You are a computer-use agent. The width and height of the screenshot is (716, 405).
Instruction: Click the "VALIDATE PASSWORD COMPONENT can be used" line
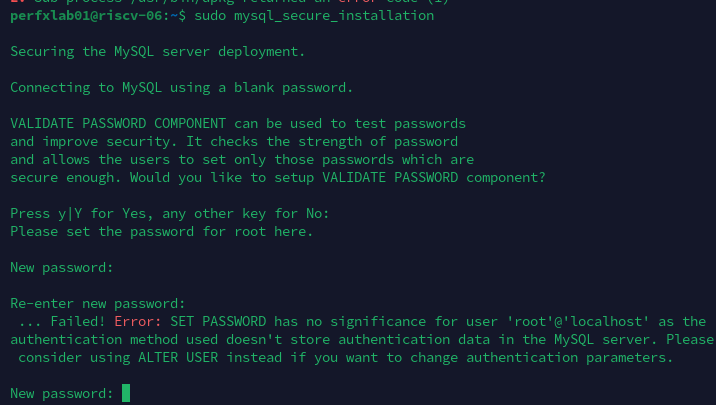click(238, 123)
